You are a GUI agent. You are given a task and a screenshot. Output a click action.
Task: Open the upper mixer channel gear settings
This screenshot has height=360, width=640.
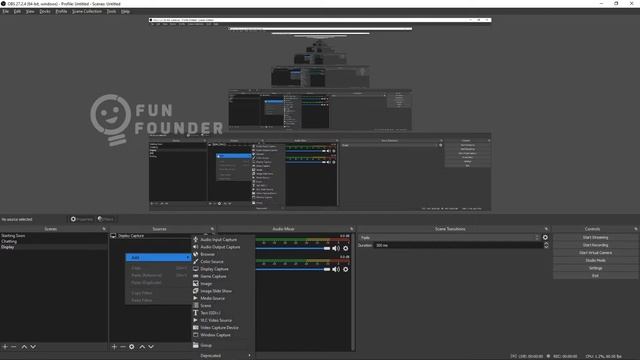tap(346, 248)
